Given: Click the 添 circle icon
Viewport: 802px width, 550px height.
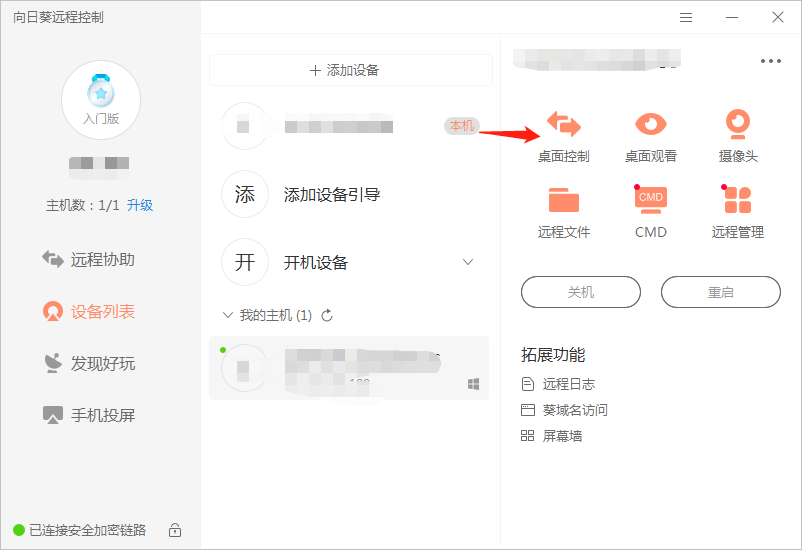Looking at the screenshot, I should [x=245, y=194].
